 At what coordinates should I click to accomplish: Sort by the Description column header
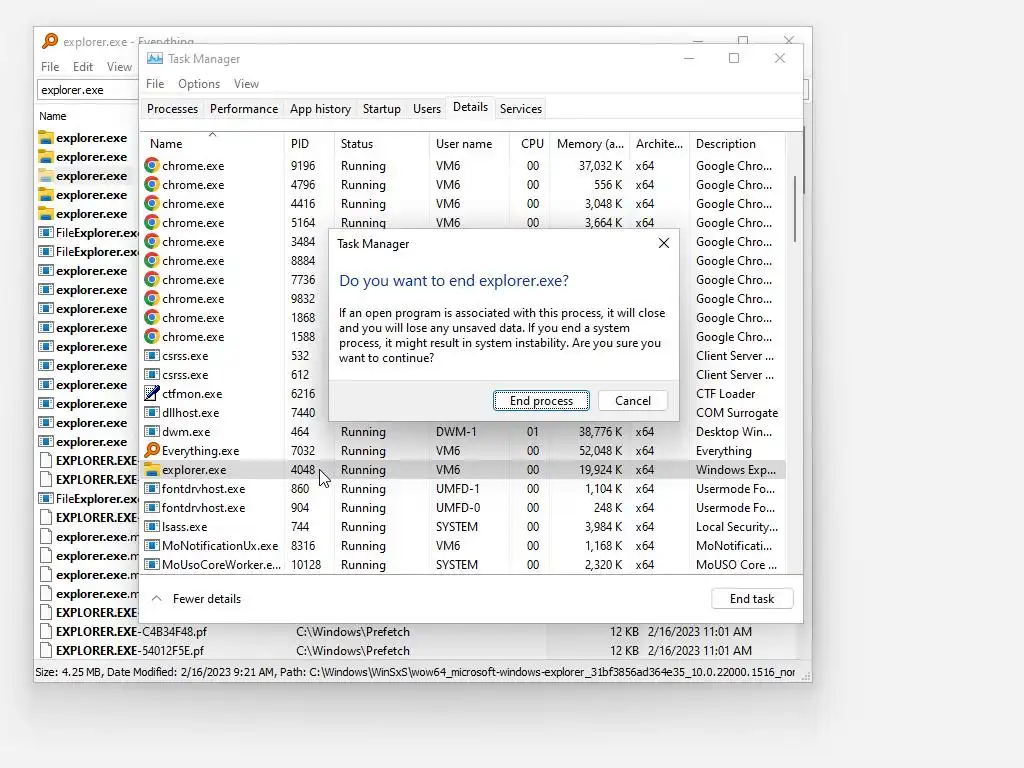[737, 144]
